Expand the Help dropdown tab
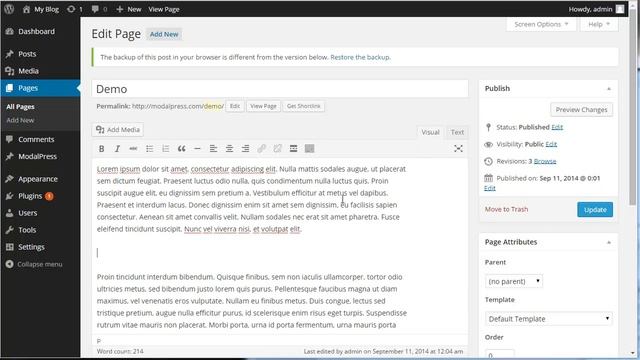Image resolution: width=640 pixels, height=360 pixels. (x=599, y=24)
